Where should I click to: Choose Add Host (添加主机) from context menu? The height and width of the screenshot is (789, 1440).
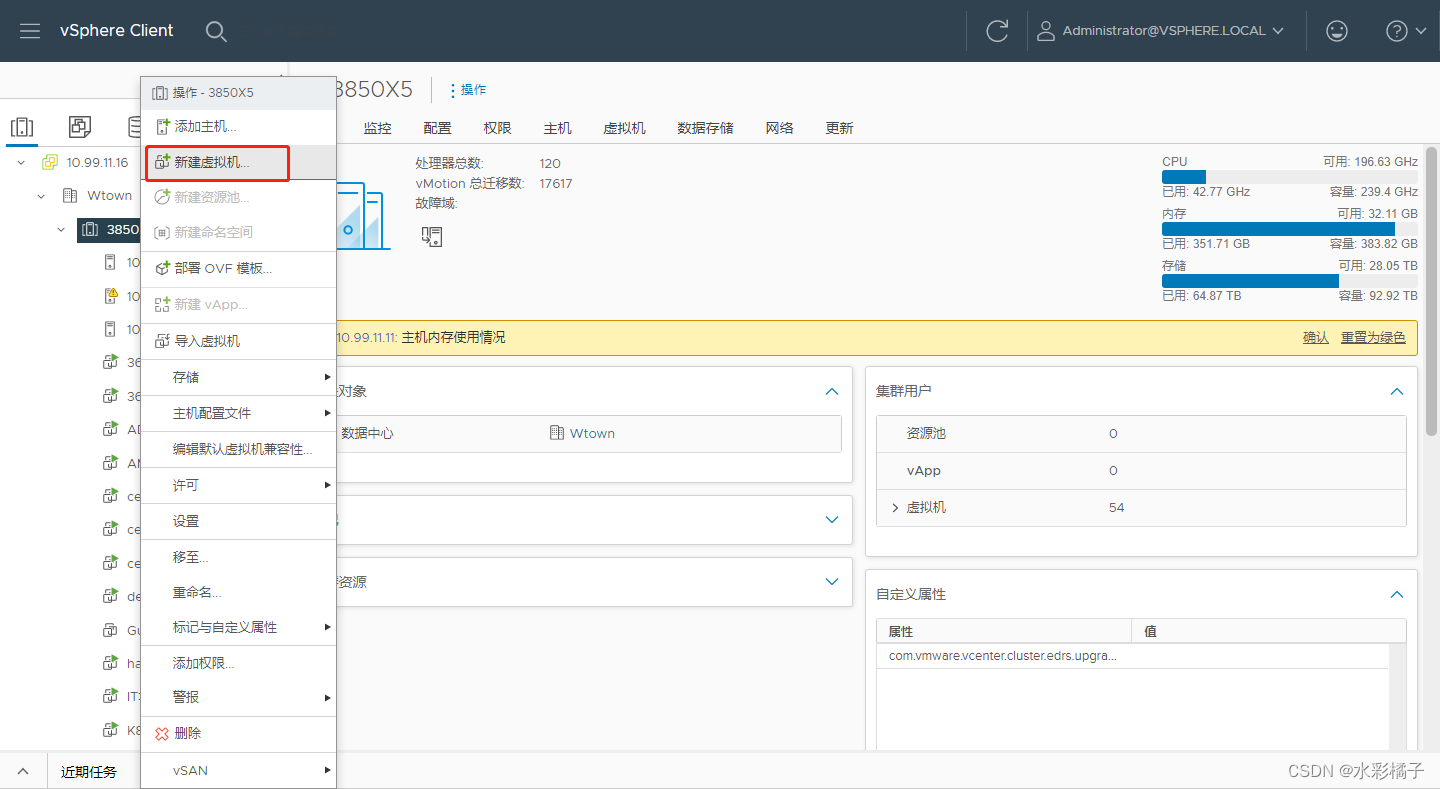point(238,127)
